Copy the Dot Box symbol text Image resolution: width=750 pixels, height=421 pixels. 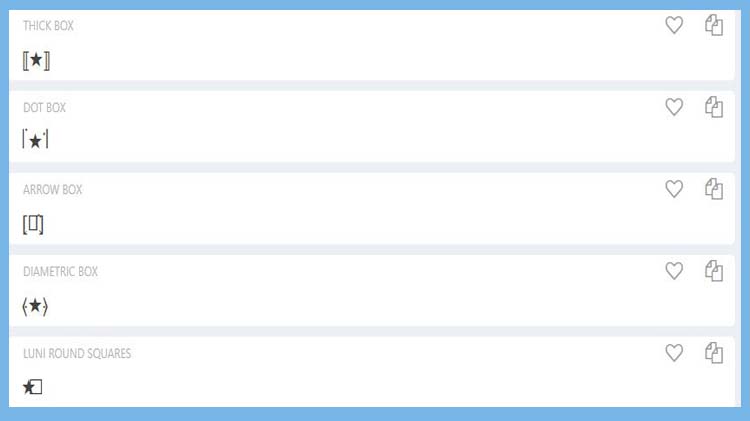714,107
